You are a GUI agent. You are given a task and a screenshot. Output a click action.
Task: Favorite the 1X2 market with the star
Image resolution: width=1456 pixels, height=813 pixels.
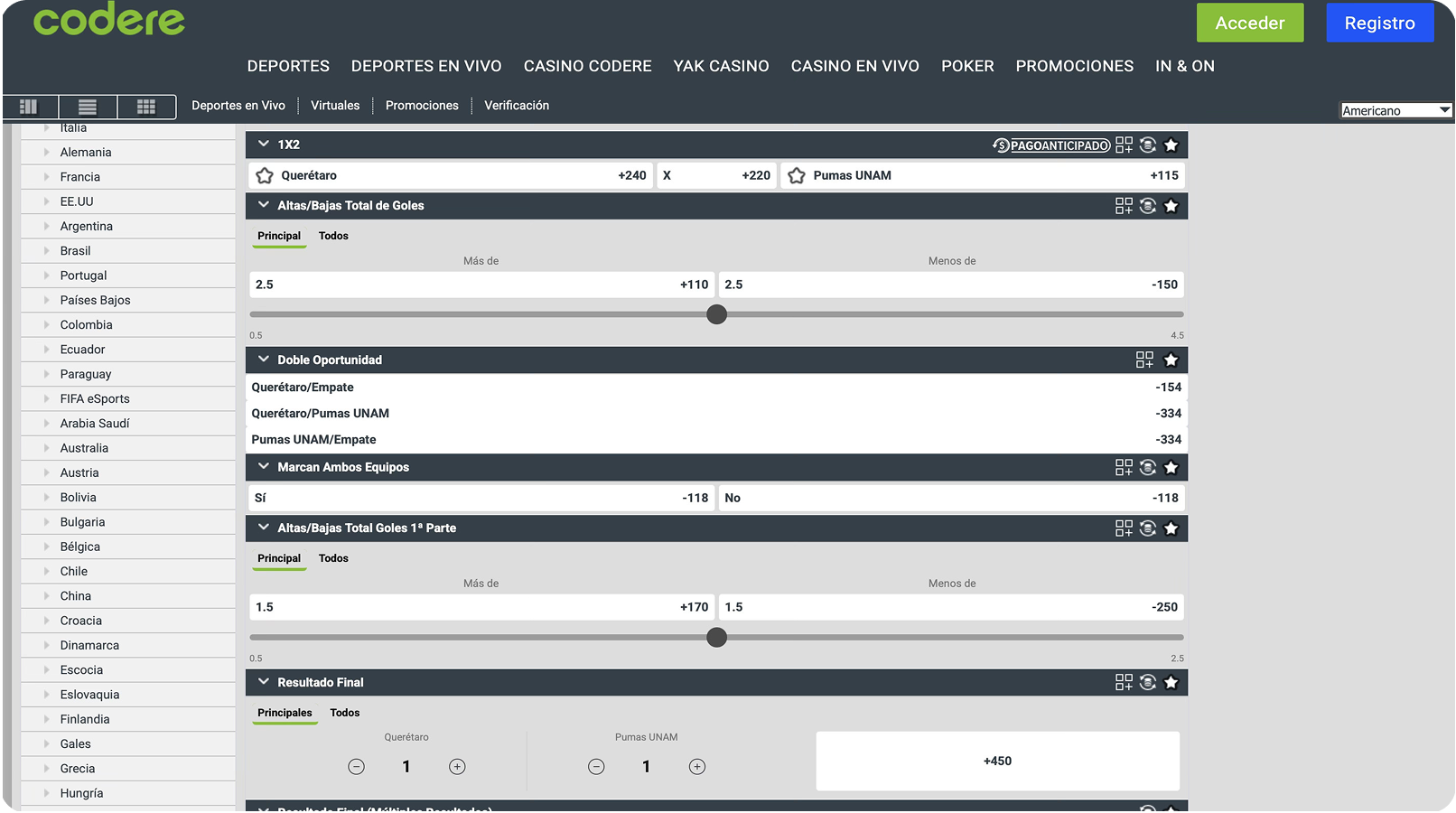coord(1171,145)
